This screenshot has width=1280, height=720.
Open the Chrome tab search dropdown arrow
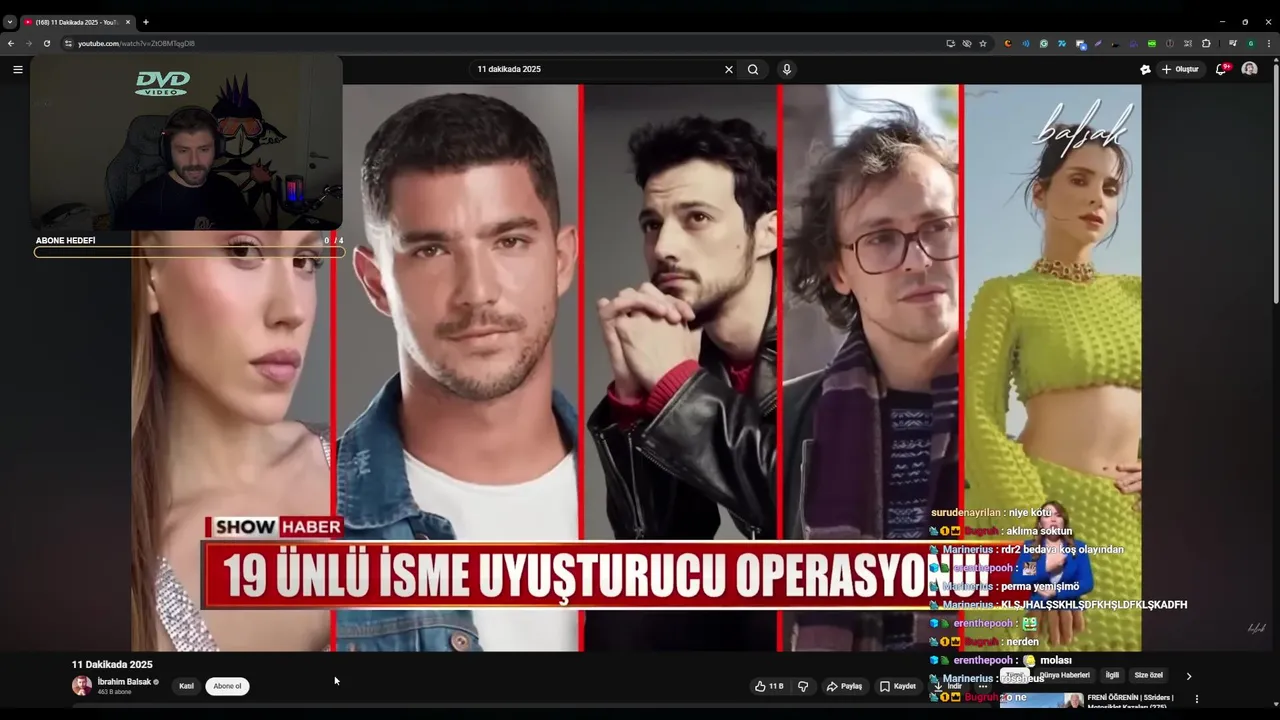tap(10, 22)
